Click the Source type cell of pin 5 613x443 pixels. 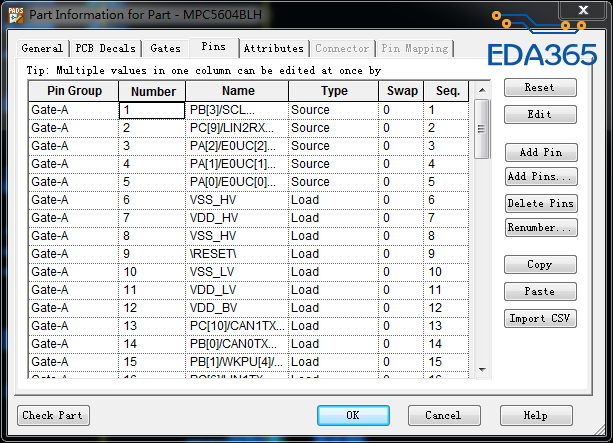(333, 182)
